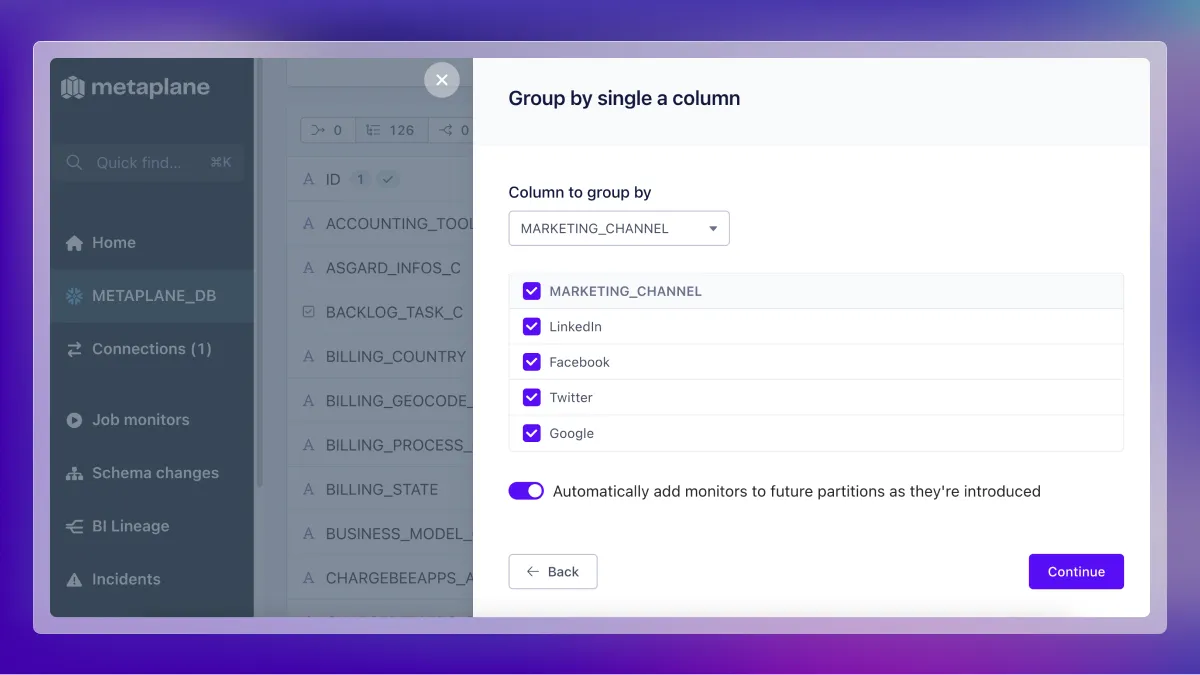This screenshot has height=675, width=1200.
Task: Uncheck the Twitter checkbox
Action: pos(532,397)
